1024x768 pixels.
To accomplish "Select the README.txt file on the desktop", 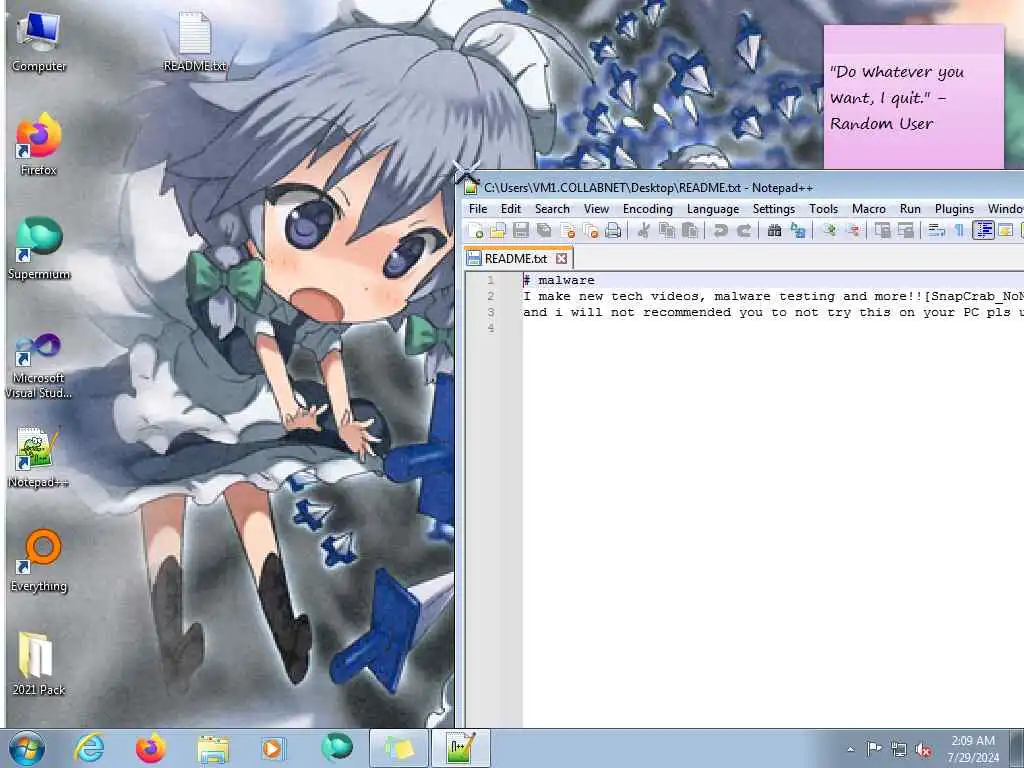I will pos(195,42).
